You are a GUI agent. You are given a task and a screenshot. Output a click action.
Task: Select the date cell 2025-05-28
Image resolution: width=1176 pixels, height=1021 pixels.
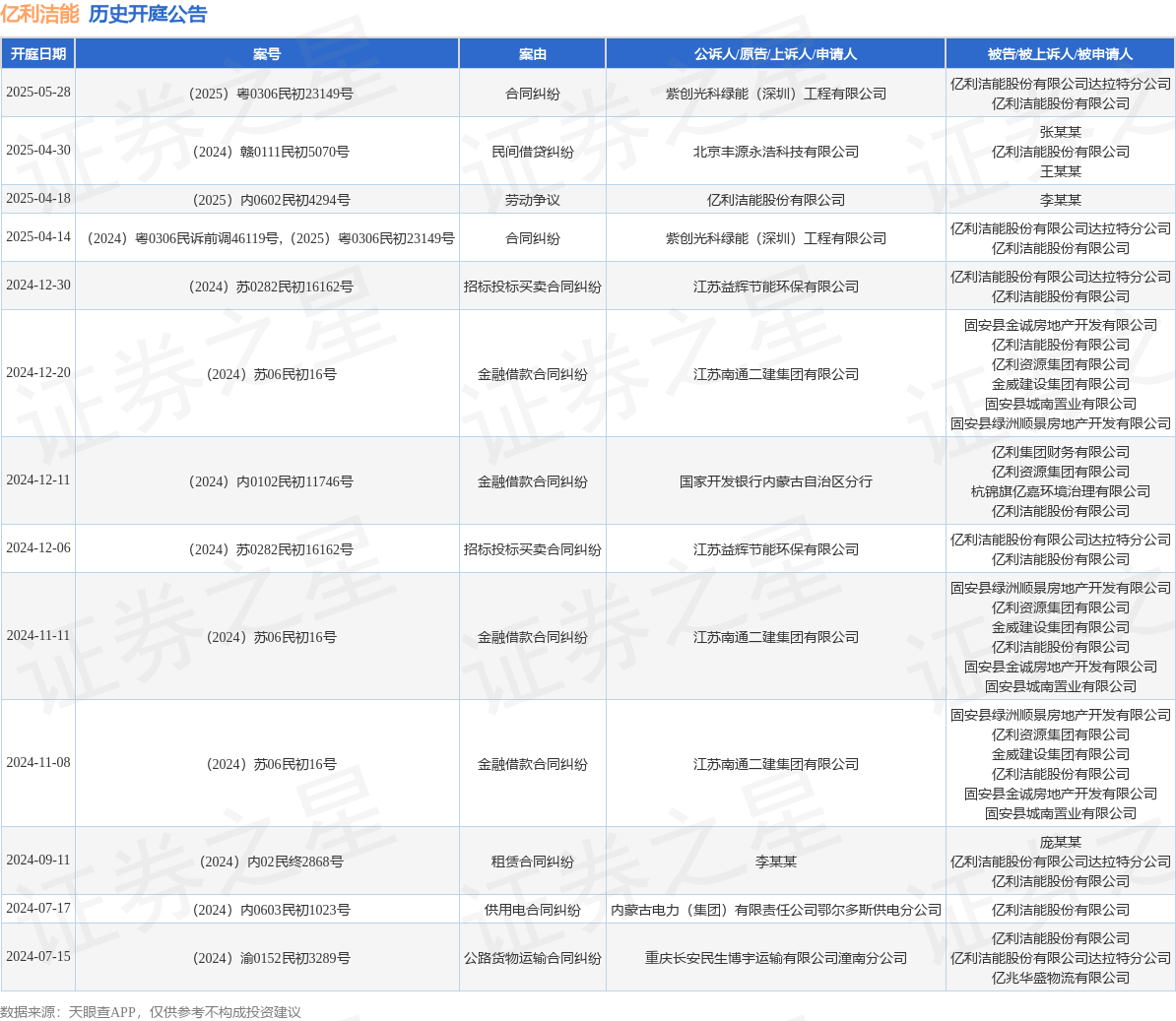(x=38, y=93)
